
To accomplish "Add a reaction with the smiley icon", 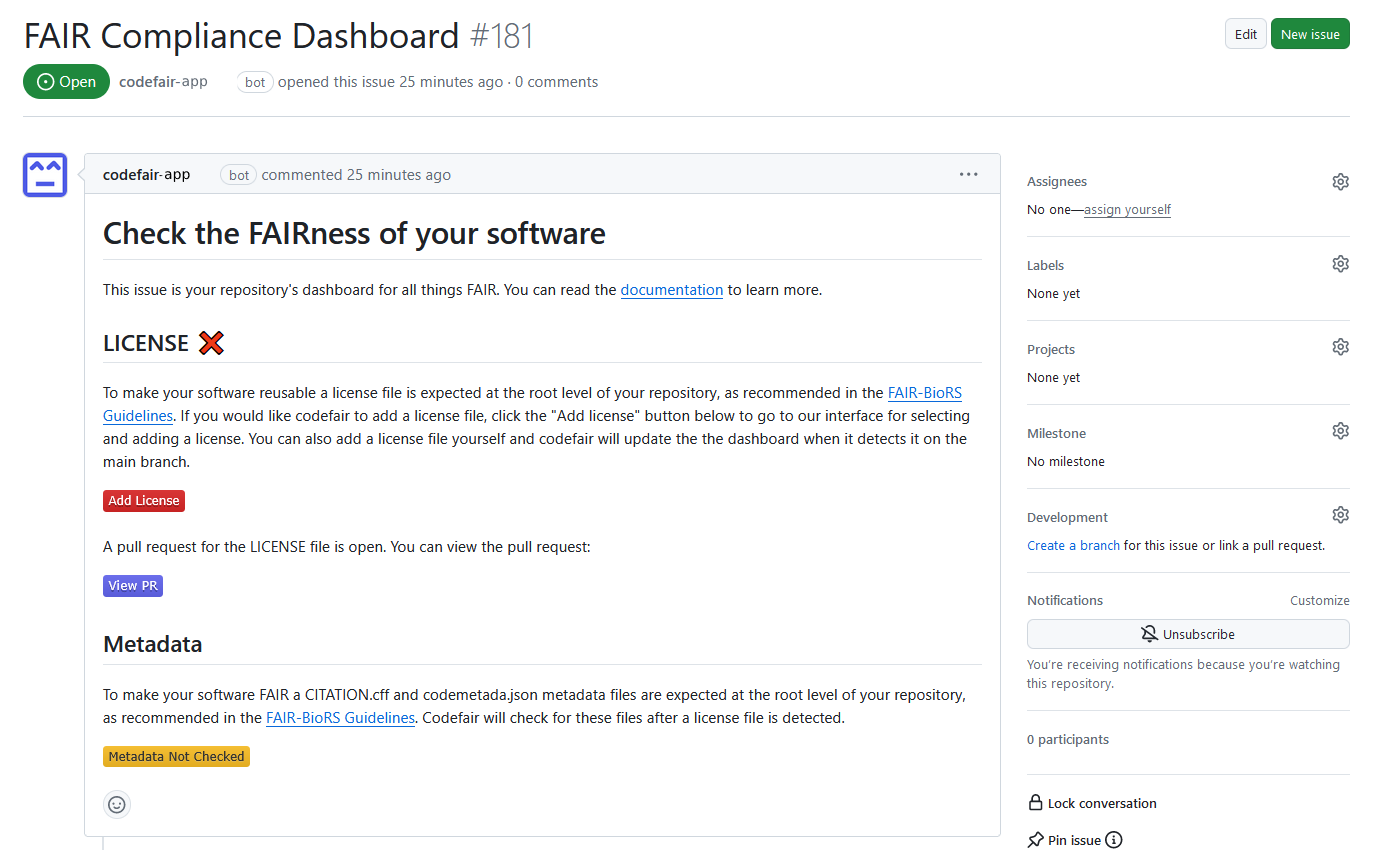I will (117, 804).
